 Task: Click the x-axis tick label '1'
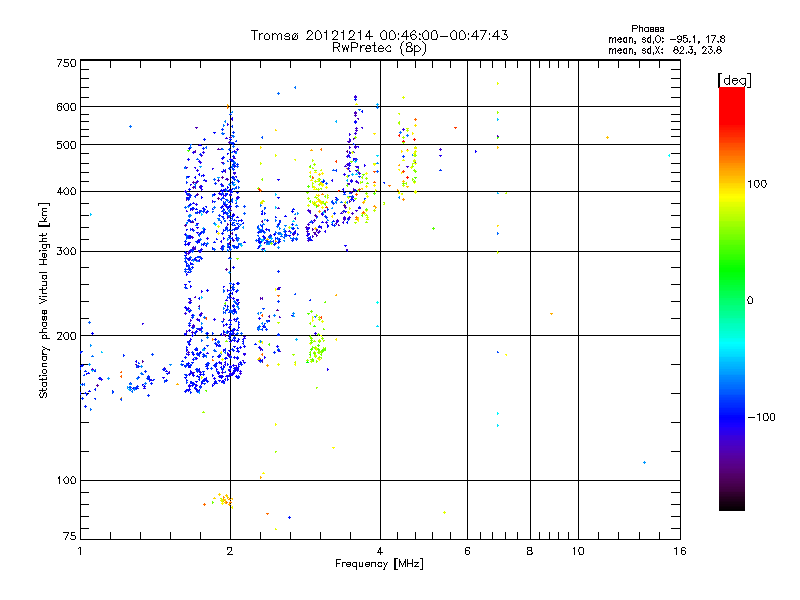coord(80,551)
